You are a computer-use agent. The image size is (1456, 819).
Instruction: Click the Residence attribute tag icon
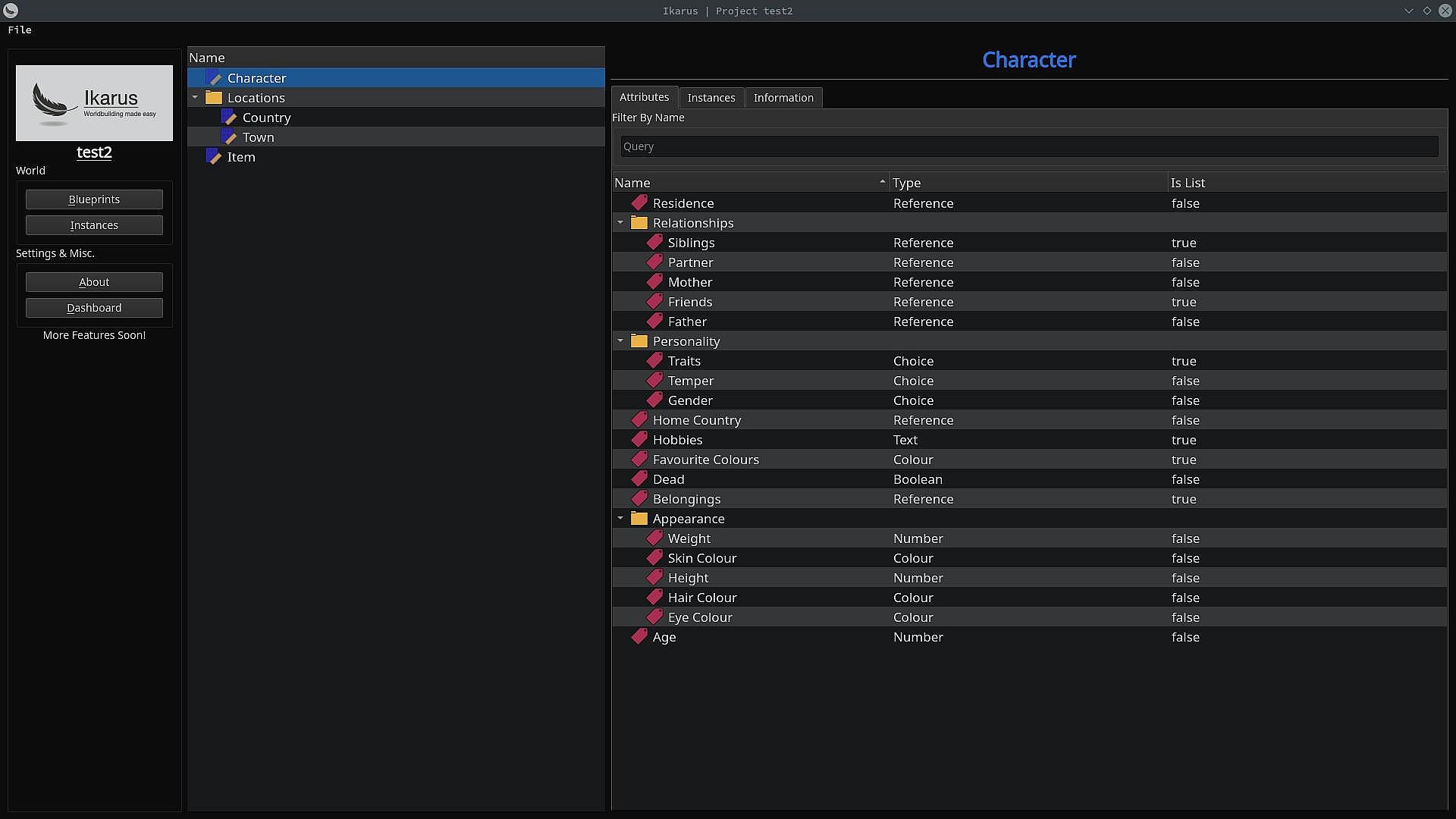click(x=639, y=202)
